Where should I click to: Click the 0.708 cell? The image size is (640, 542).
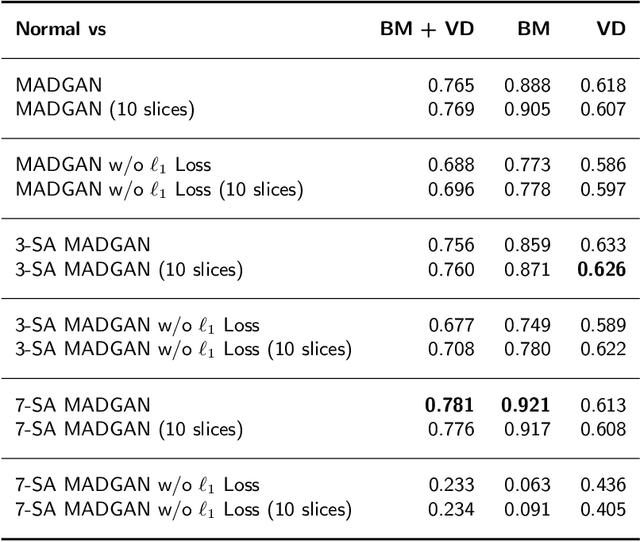[451, 348]
